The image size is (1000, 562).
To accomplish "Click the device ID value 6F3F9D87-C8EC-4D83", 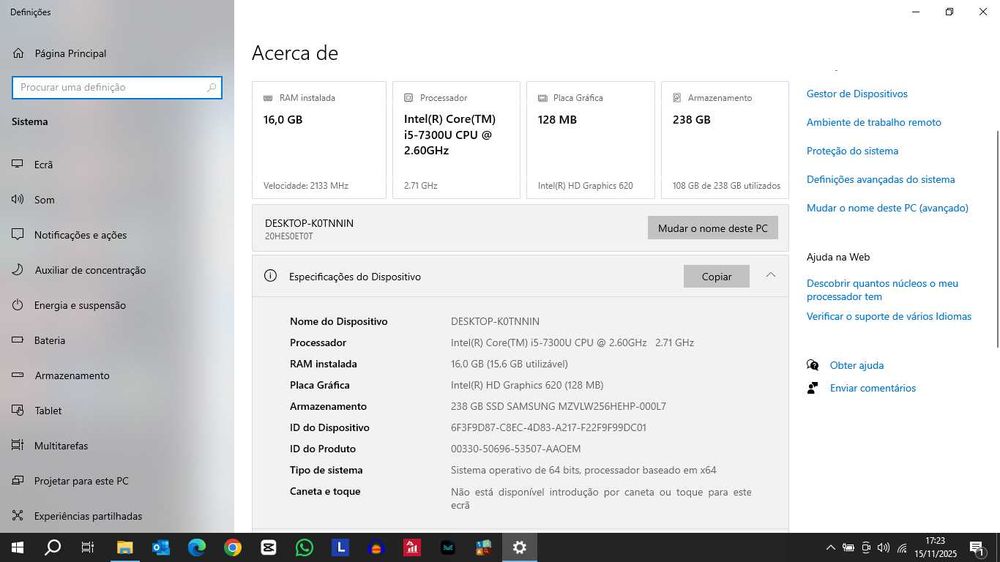I will (x=548, y=427).
